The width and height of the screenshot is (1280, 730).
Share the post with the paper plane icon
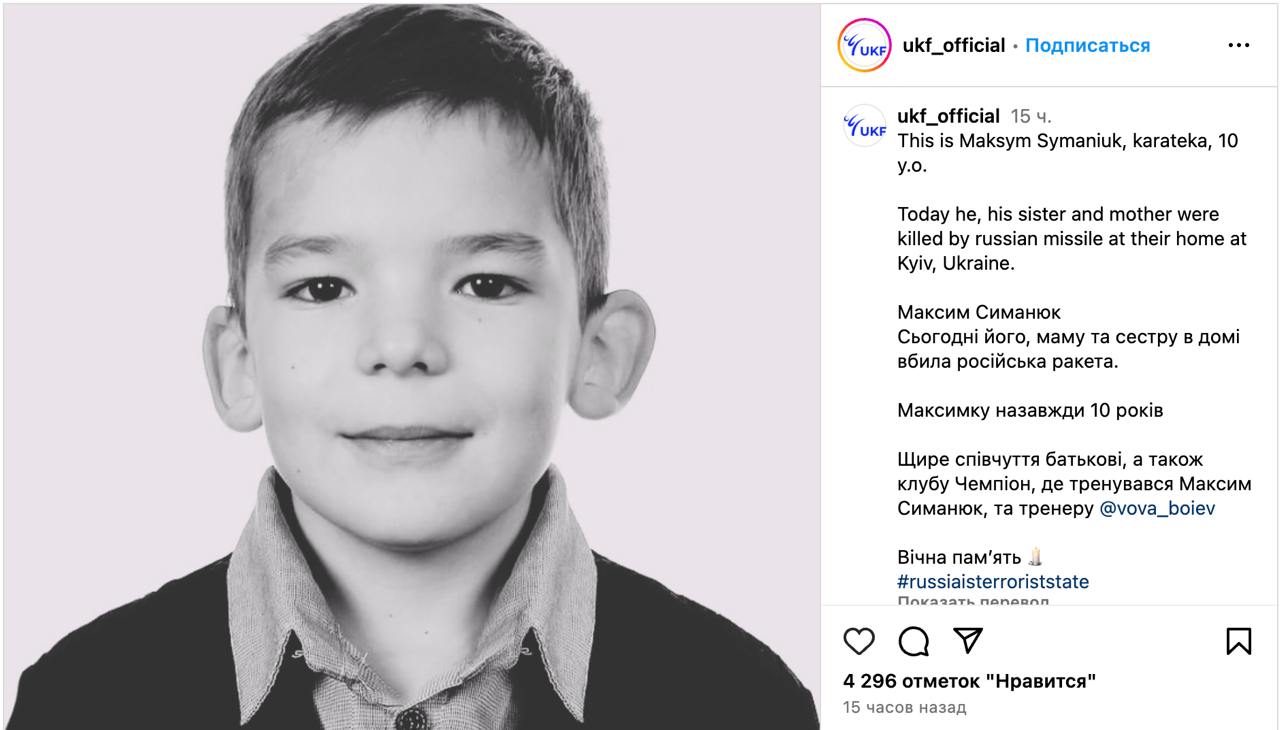(x=967, y=641)
